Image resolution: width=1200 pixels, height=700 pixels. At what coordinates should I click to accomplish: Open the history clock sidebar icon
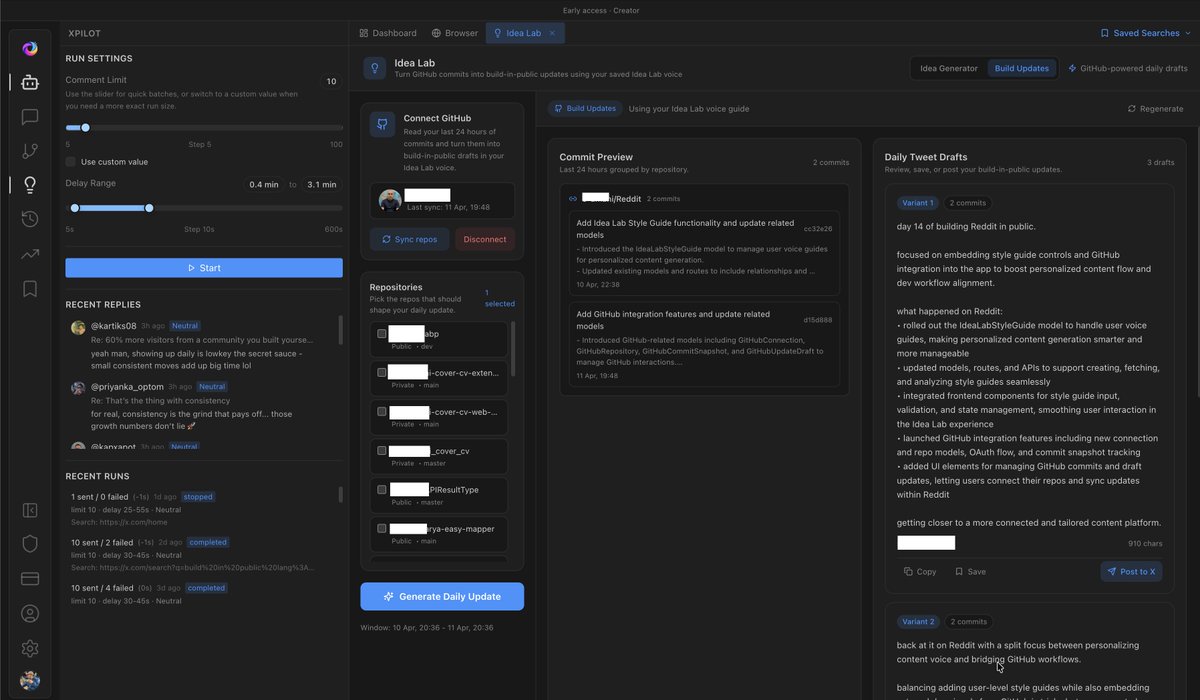[30, 219]
